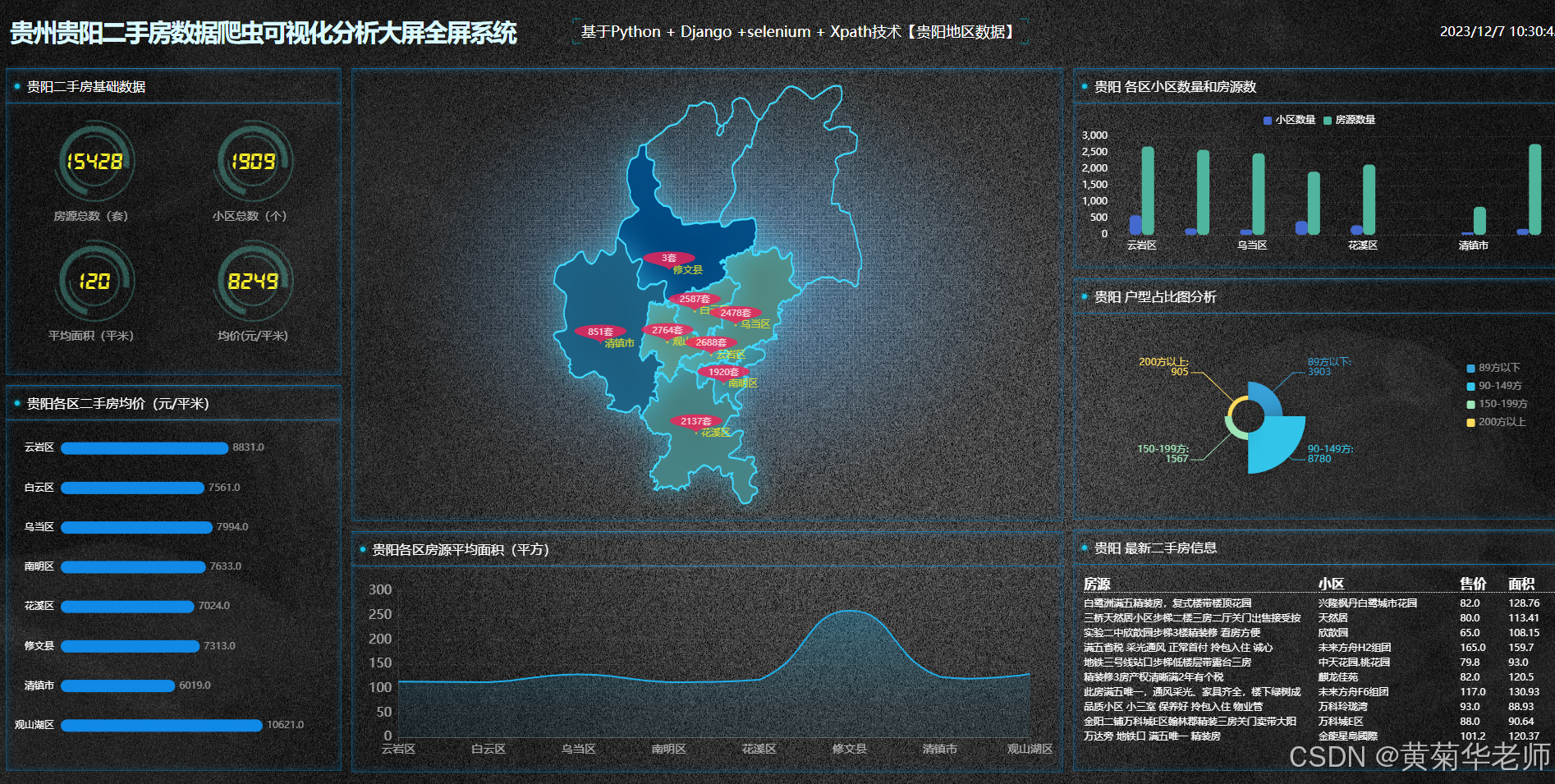Open listing 白鹭洲满五精装房, 复式楼带楼顶花园
Screen dimensions: 1555x784
click(1167, 603)
